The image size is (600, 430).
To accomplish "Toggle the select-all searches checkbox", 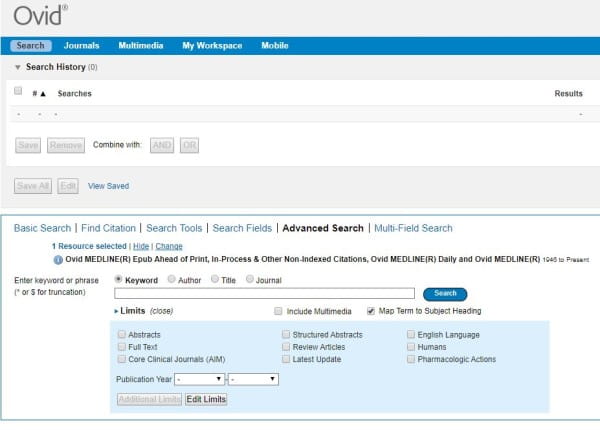I will (18, 91).
